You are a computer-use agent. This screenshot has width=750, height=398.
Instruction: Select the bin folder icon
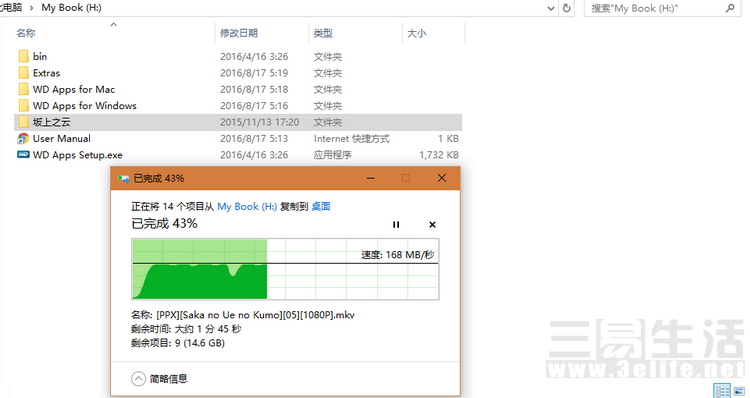(23, 56)
